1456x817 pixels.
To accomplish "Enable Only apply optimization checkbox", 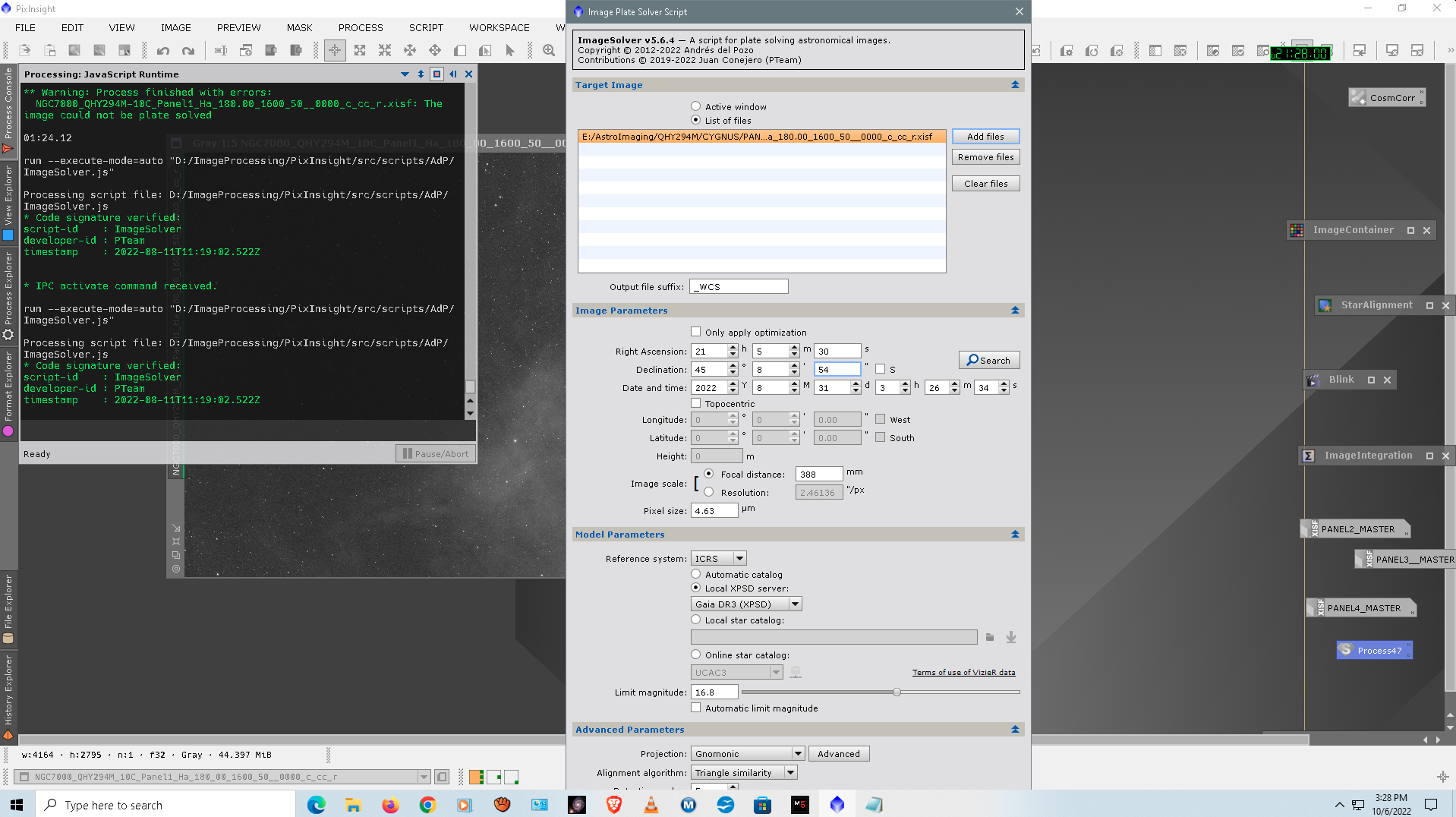I will [695, 332].
